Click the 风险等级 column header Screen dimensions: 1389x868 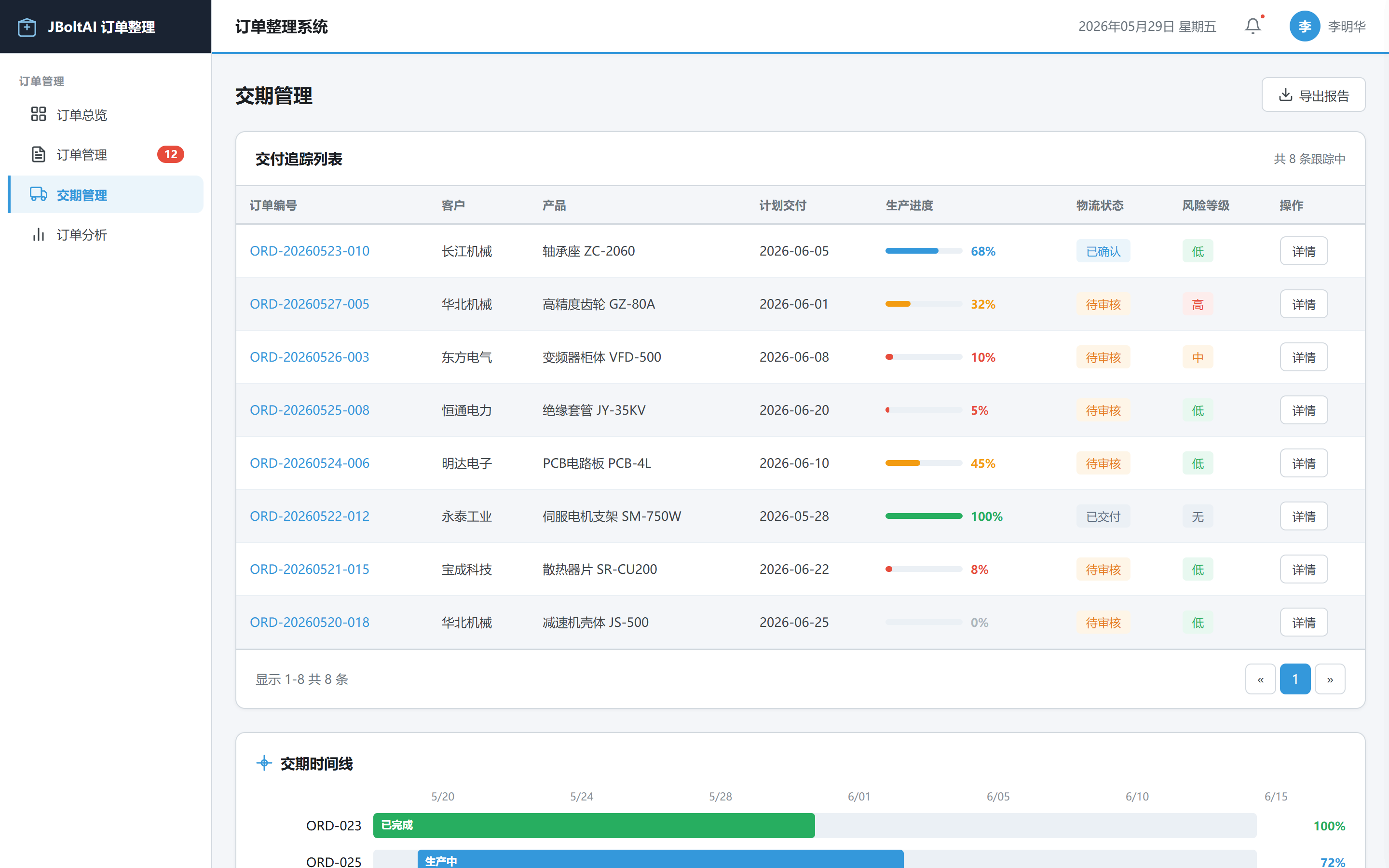click(1206, 205)
